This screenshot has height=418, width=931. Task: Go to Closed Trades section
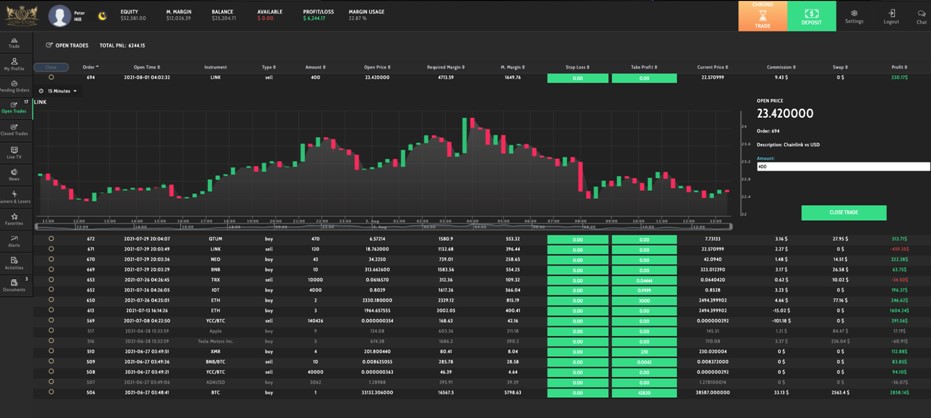(15, 130)
